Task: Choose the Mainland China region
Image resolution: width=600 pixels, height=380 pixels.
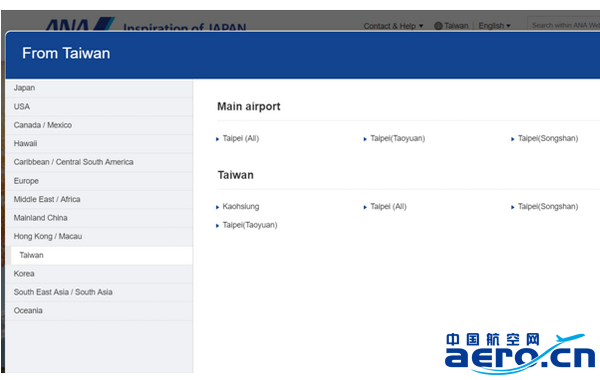Action: click(99, 218)
